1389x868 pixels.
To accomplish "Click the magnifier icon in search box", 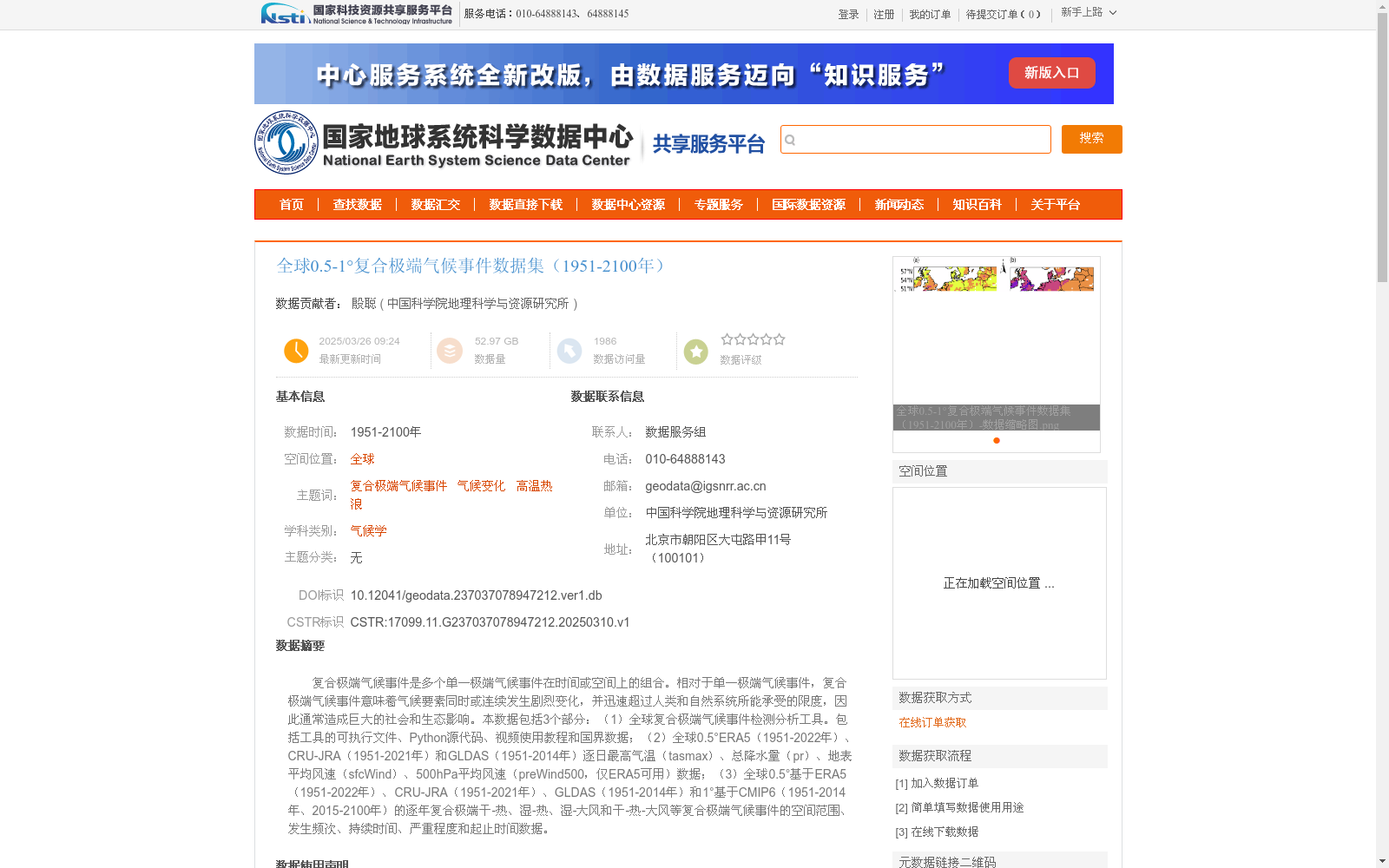I will (790, 140).
